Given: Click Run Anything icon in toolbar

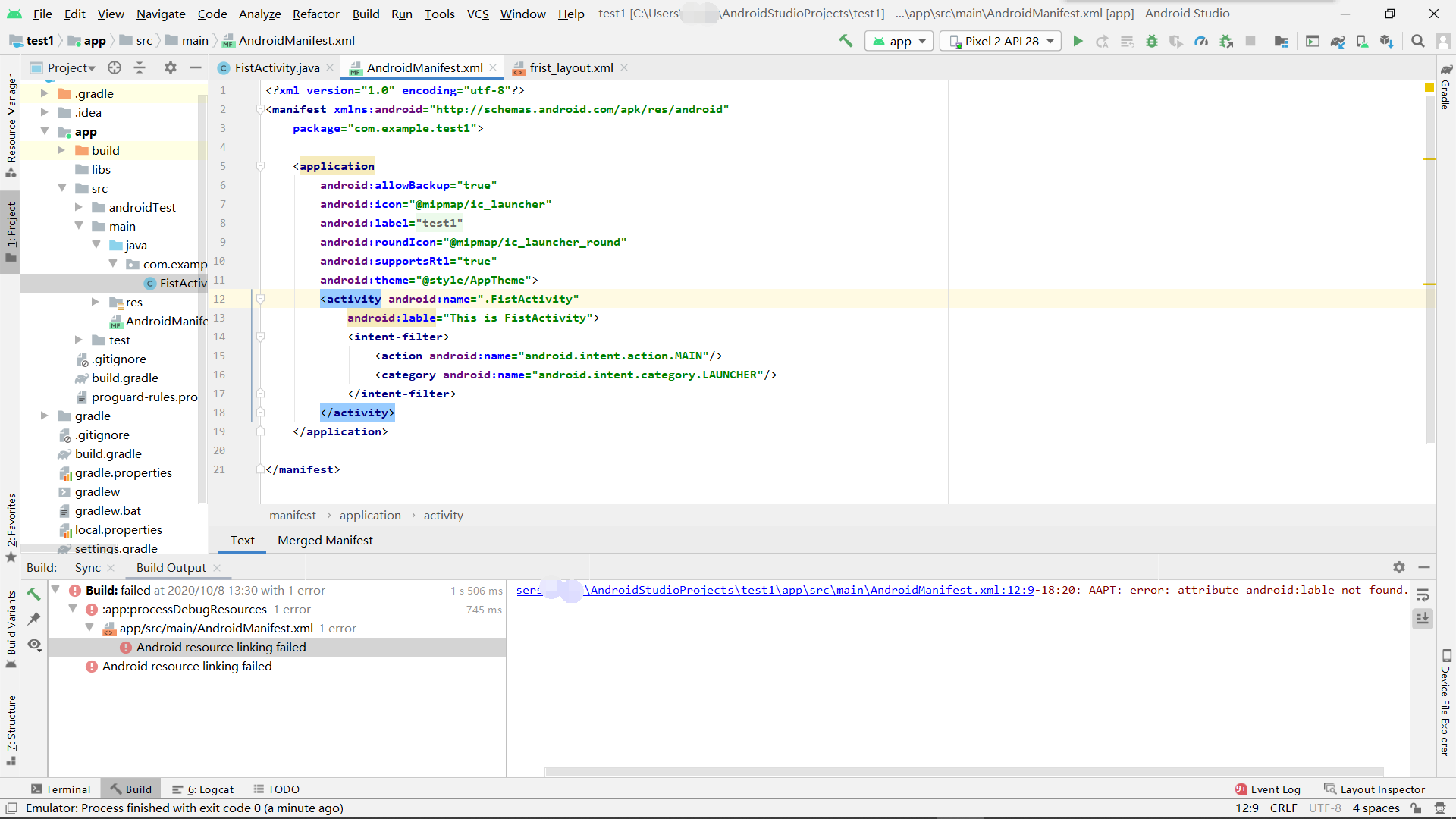Looking at the screenshot, I should (x=1313, y=41).
